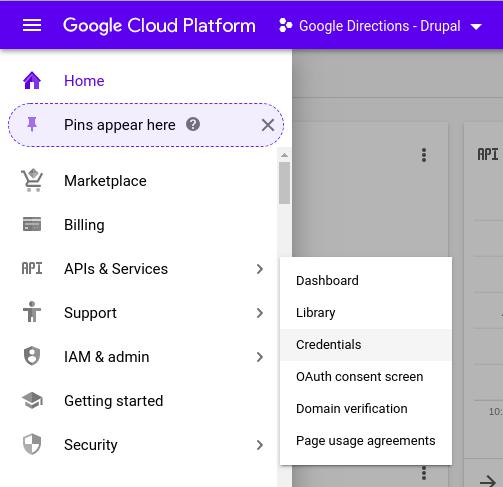The height and width of the screenshot is (487, 503).
Task: Click the Getting started graduation cap icon
Action: [32, 400]
